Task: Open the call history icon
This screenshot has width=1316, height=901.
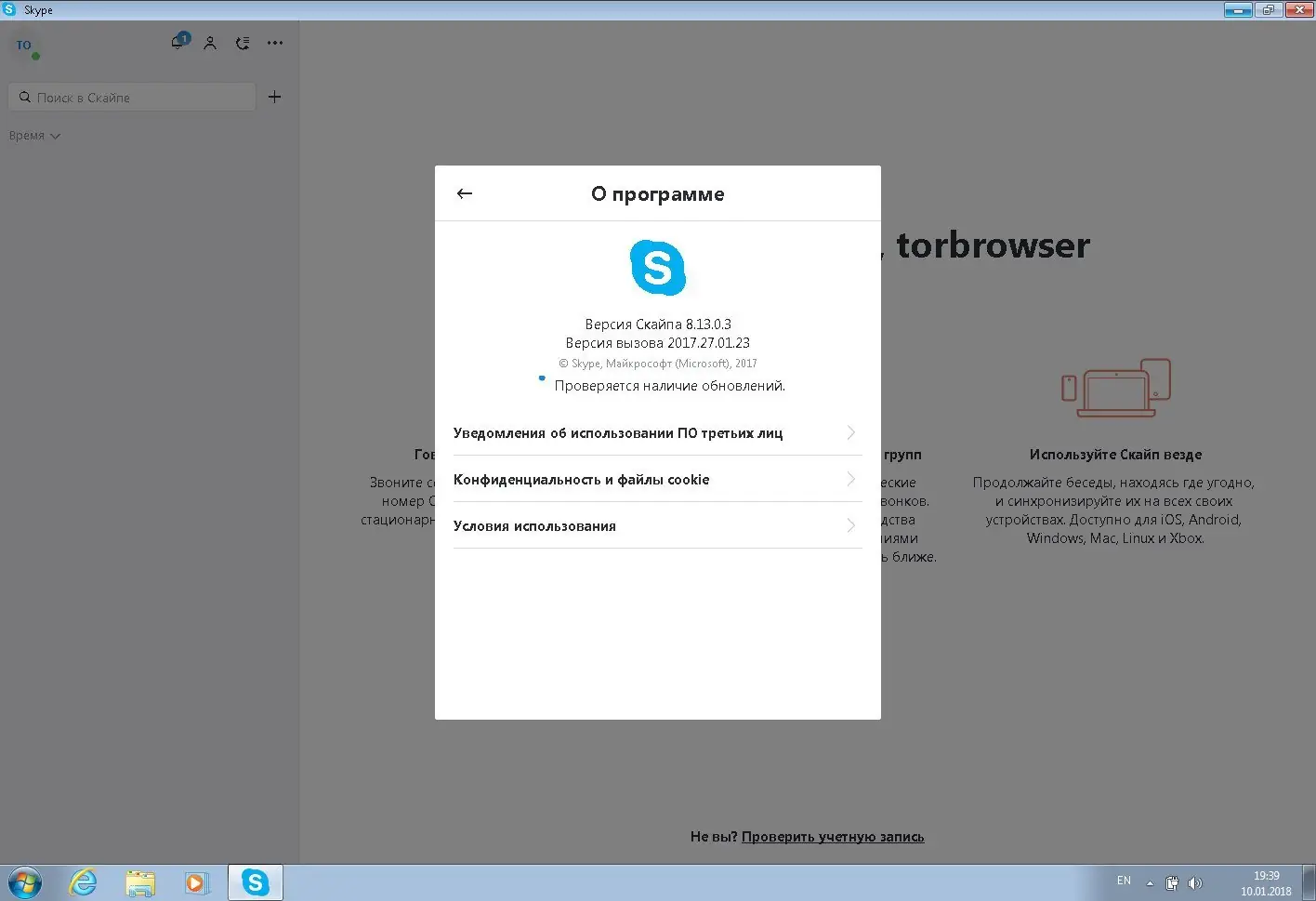Action: pyautogui.click(x=243, y=43)
